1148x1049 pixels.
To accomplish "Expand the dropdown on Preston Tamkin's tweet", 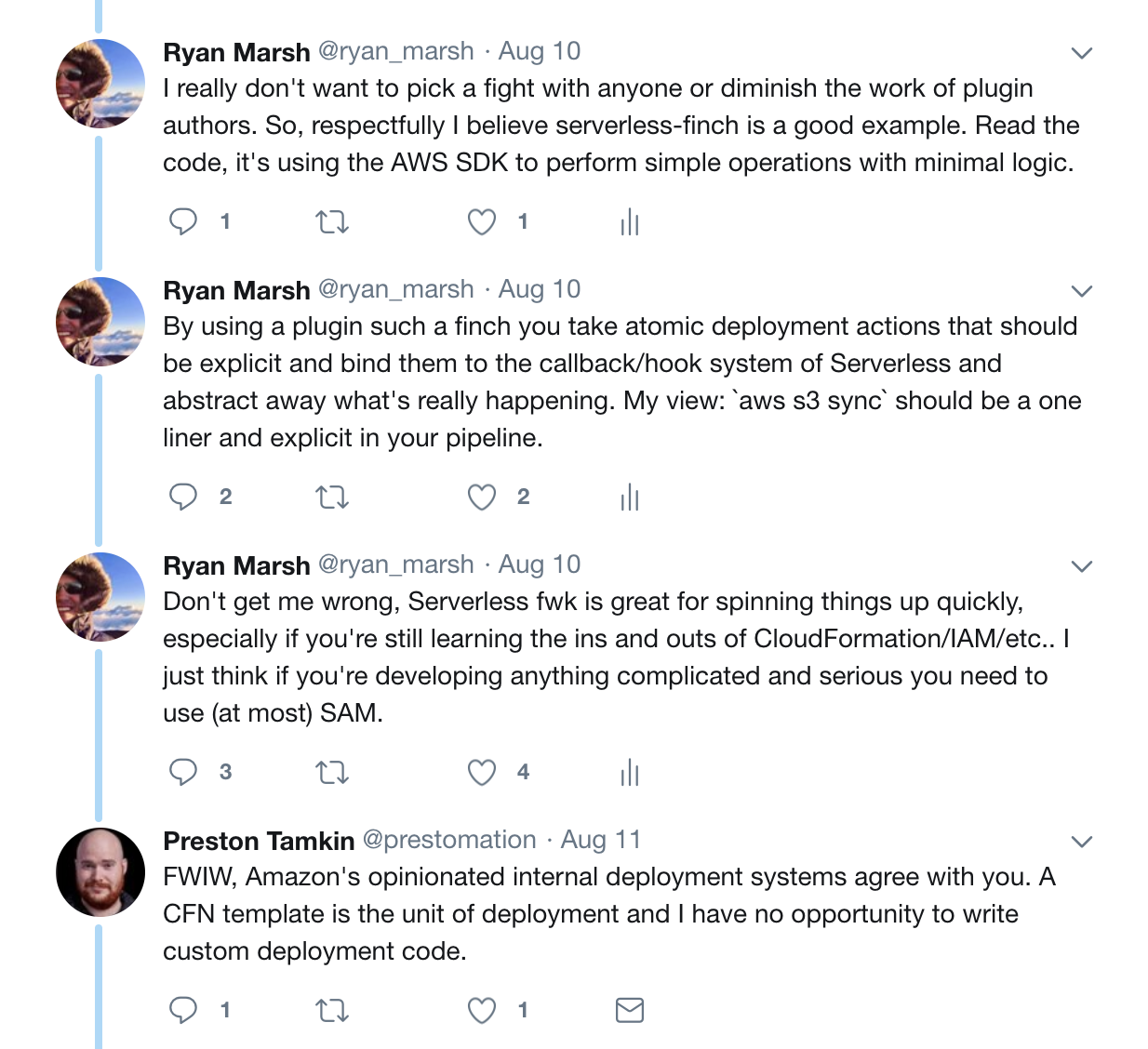I will point(1081,842).
